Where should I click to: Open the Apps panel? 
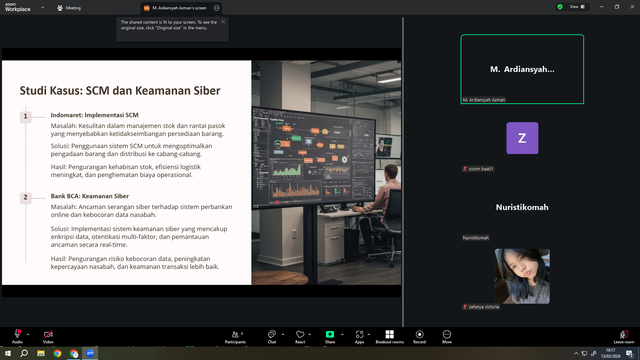coord(359,336)
